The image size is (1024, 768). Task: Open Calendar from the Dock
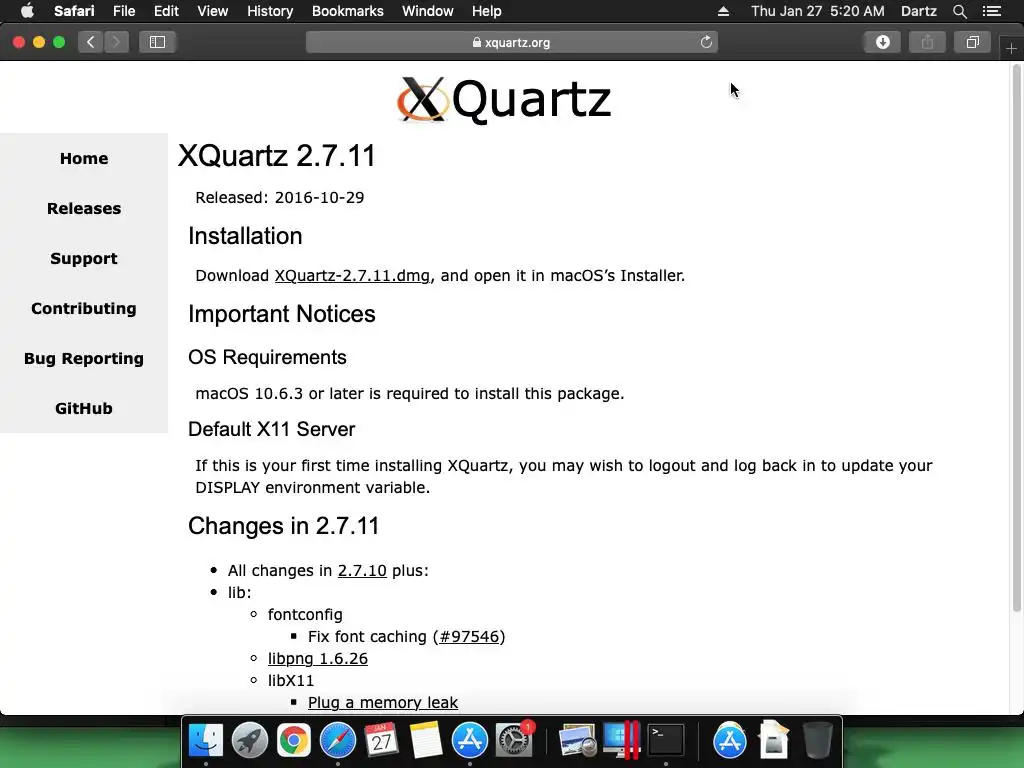[x=381, y=740]
